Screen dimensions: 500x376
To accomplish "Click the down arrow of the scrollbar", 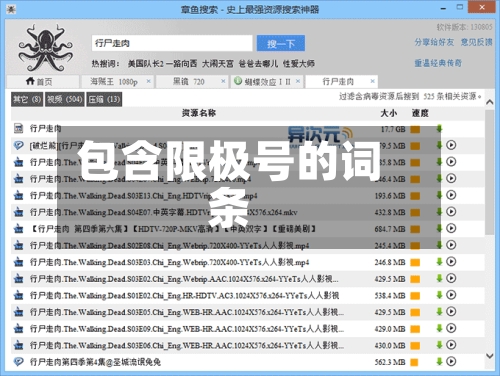I will click(x=490, y=356).
